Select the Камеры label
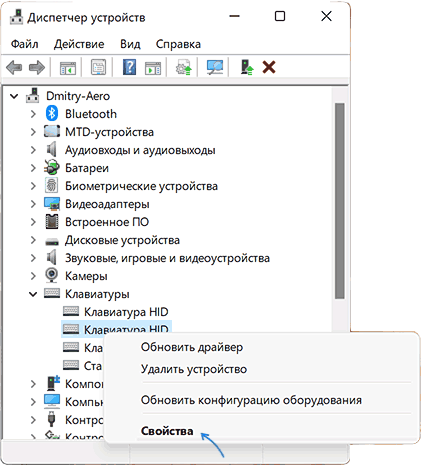The image size is (421, 465). pos(86,276)
